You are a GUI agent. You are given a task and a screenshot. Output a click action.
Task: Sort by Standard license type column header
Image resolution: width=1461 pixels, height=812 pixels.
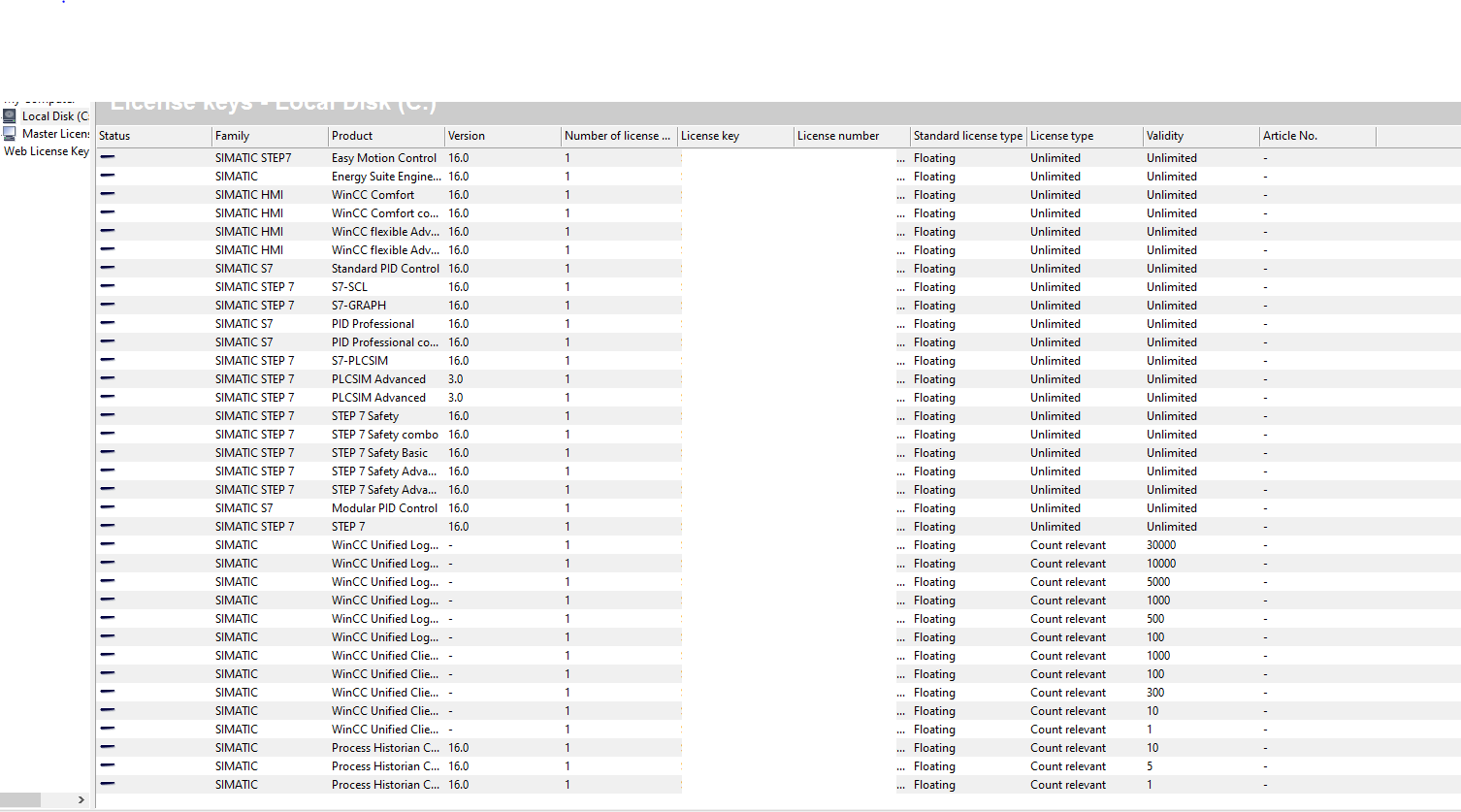968,136
